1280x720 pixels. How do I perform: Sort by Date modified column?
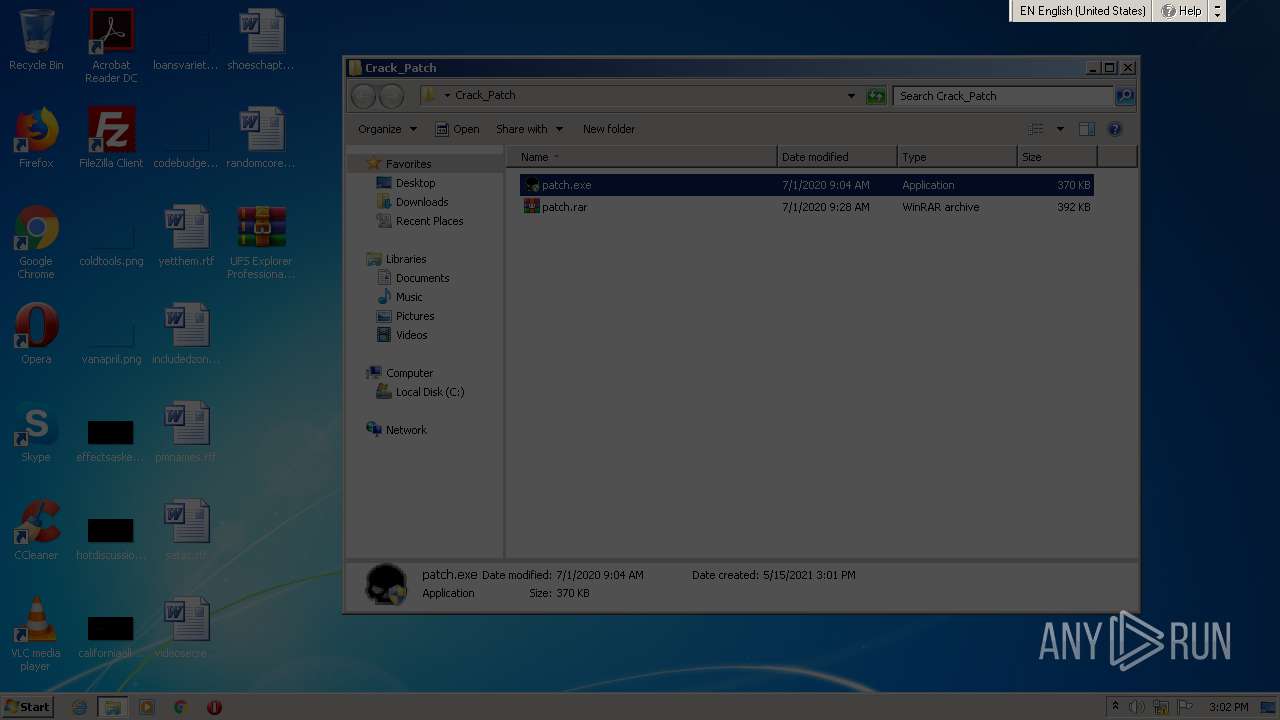click(837, 157)
